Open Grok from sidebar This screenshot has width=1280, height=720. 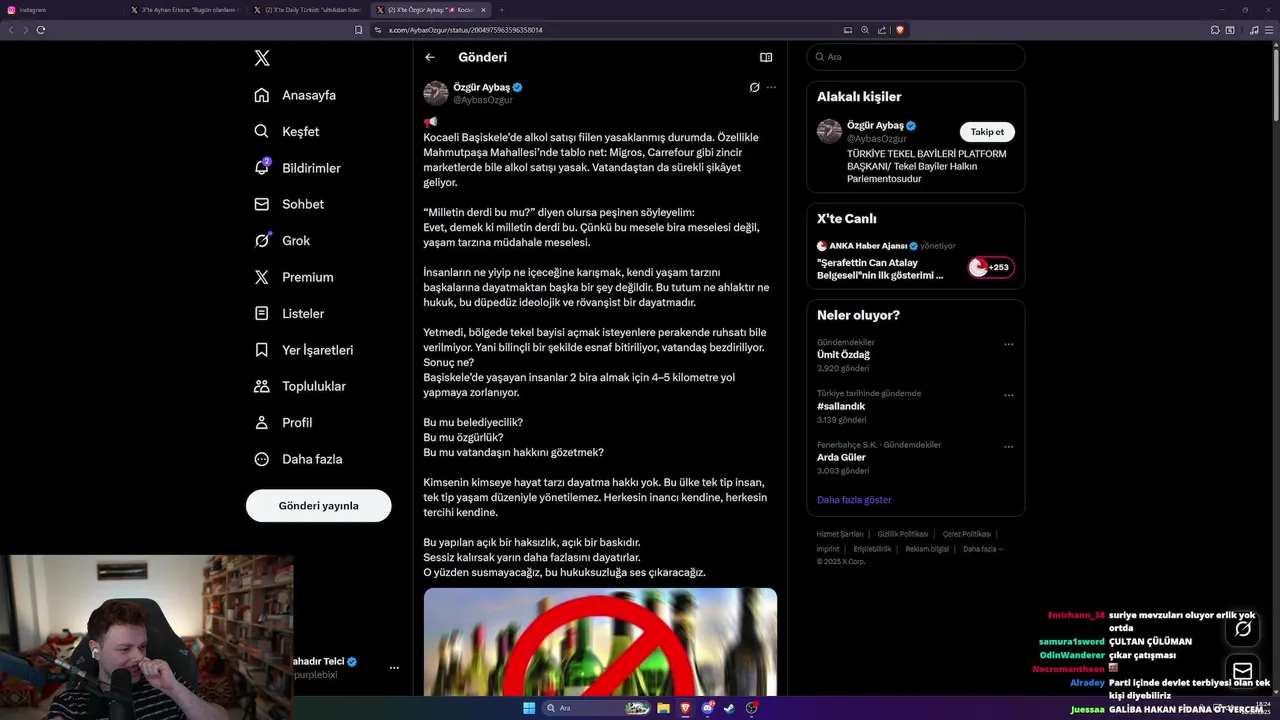[282, 240]
